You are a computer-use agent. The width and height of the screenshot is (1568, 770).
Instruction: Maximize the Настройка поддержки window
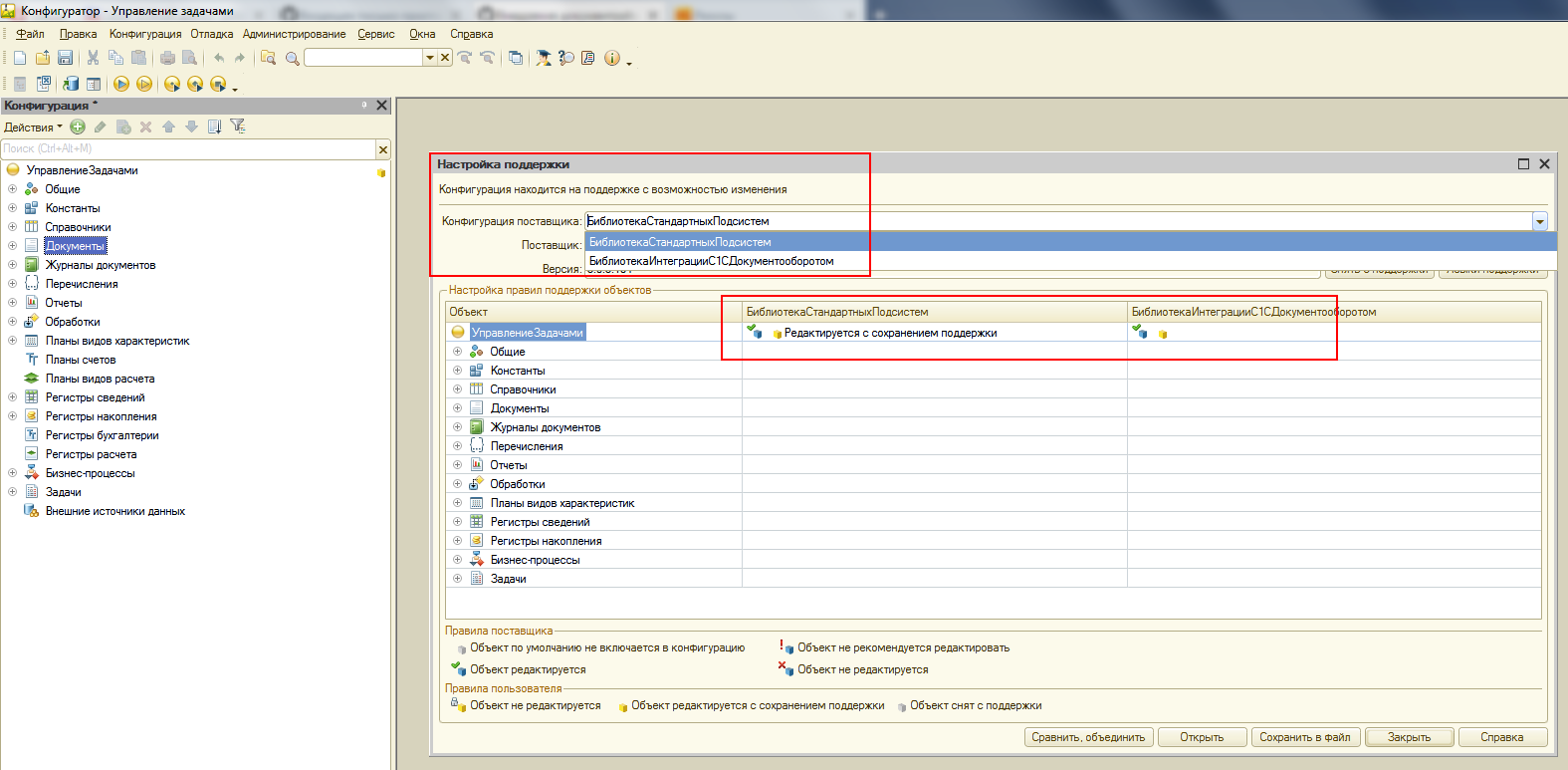coord(1523,164)
